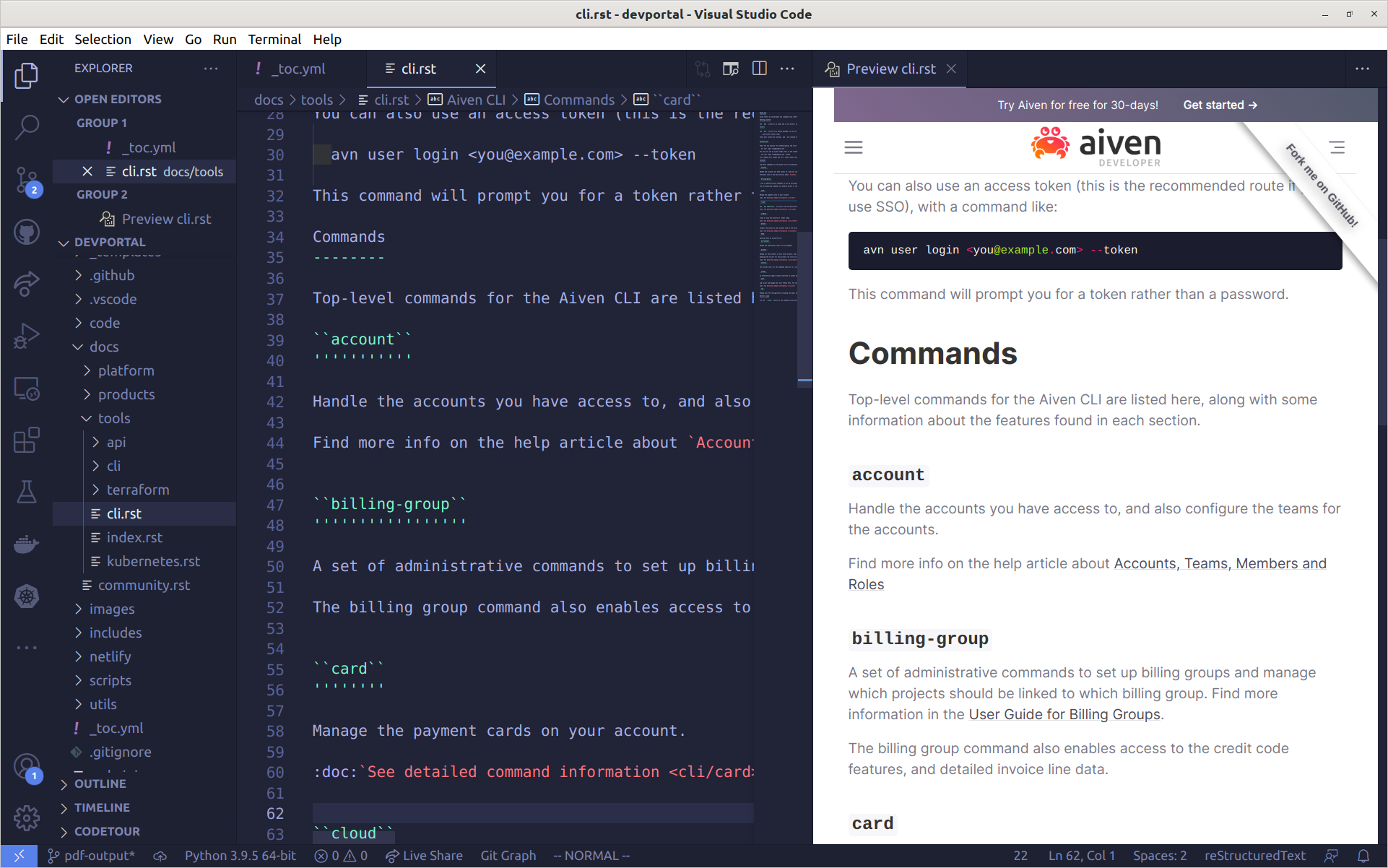Click the remote window status bar icon
This screenshot has width=1388, height=868.
(x=19, y=856)
